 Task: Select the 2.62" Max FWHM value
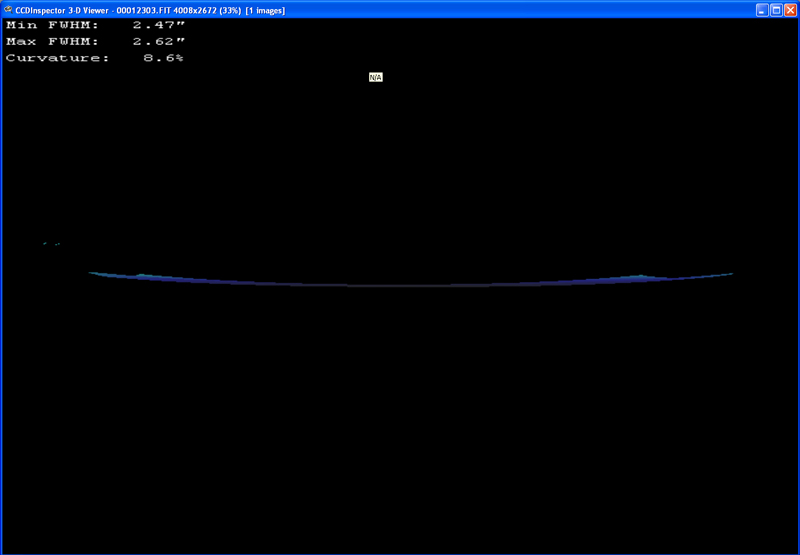click(159, 42)
